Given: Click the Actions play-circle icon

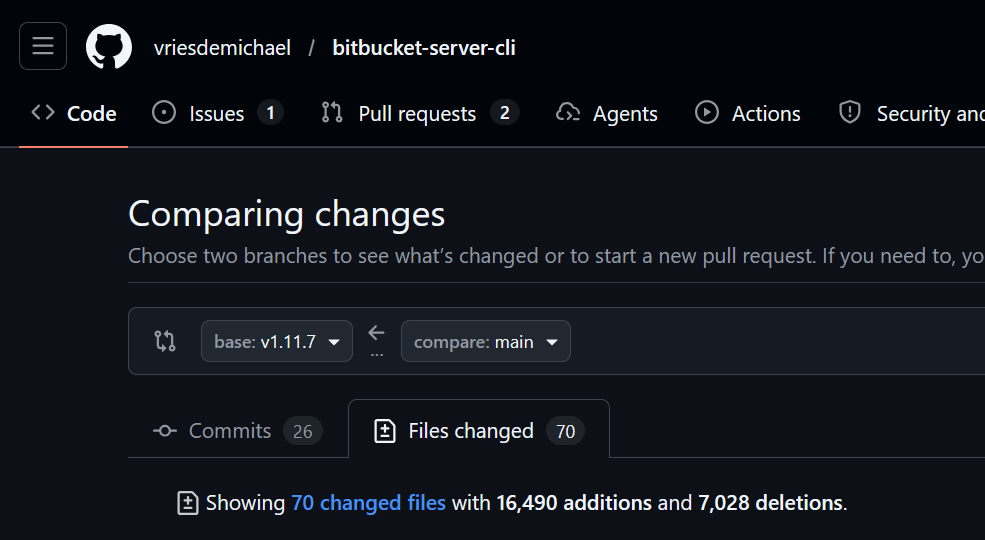Looking at the screenshot, I should coord(707,113).
